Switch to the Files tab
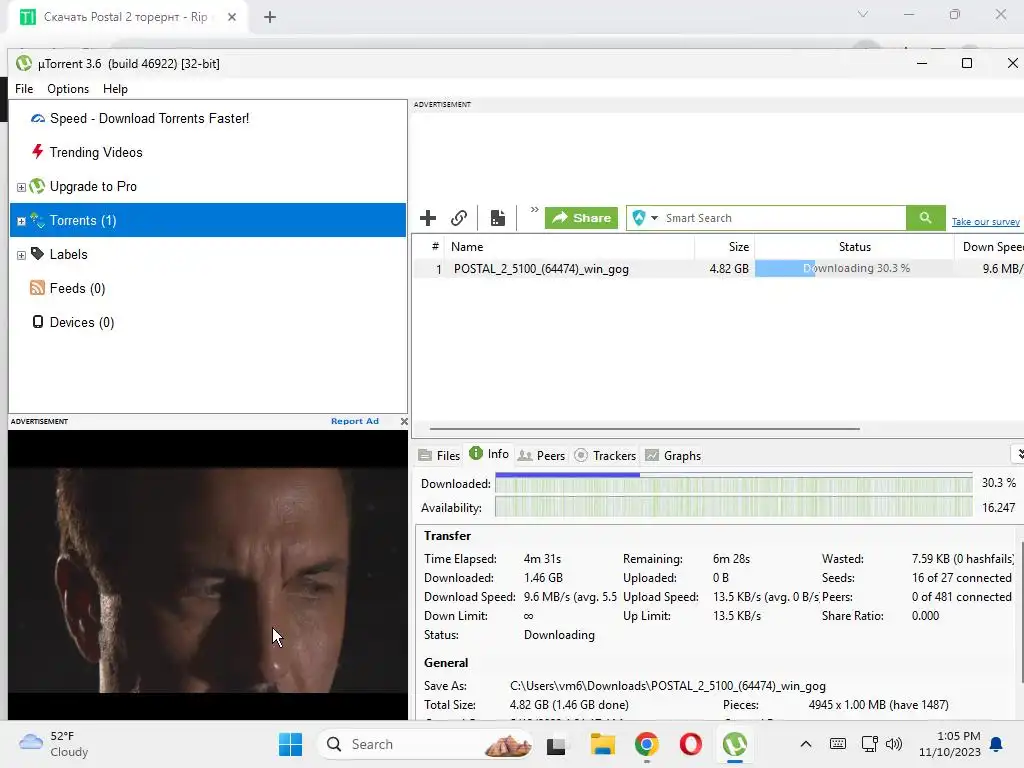 (440, 456)
